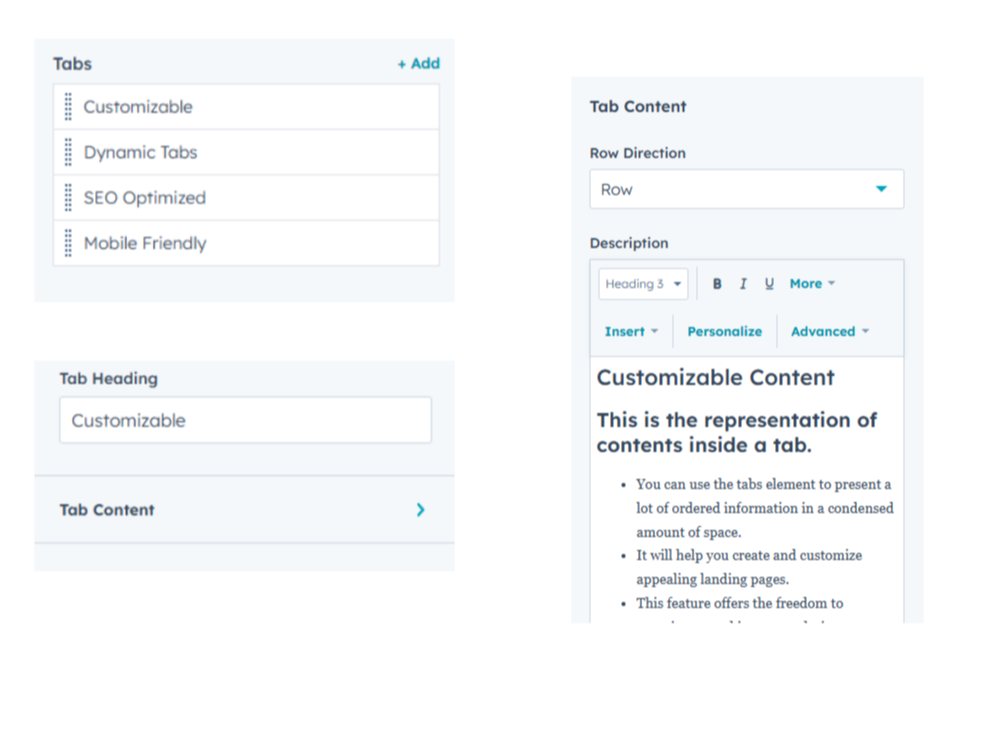This screenshot has height=755, width=1006.
Task: Expand the More formatting options menu
Action: [812, 283]
